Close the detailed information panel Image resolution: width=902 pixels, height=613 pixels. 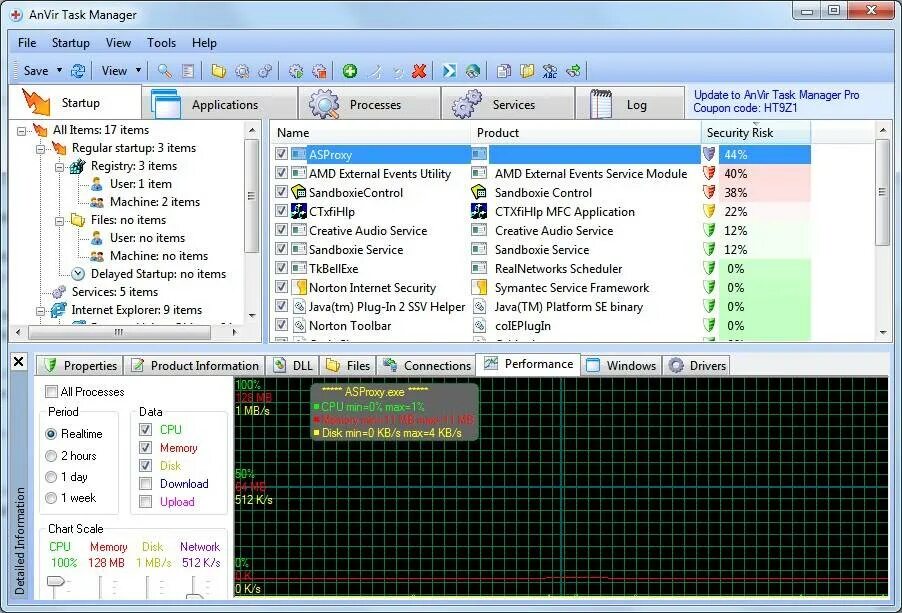18,362
